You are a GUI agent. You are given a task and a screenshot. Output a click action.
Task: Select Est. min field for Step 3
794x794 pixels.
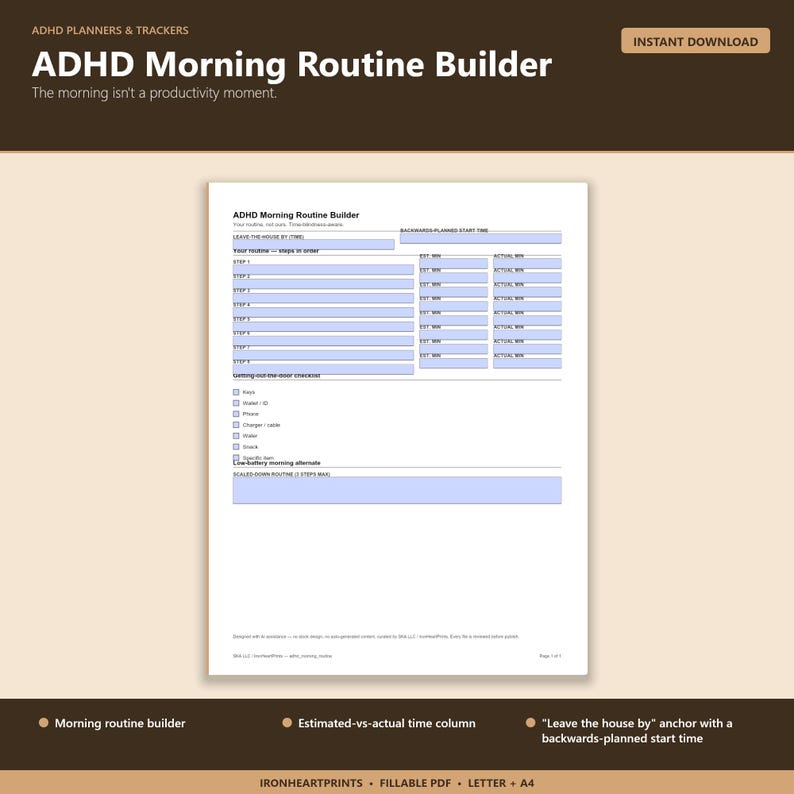point(453,292)
